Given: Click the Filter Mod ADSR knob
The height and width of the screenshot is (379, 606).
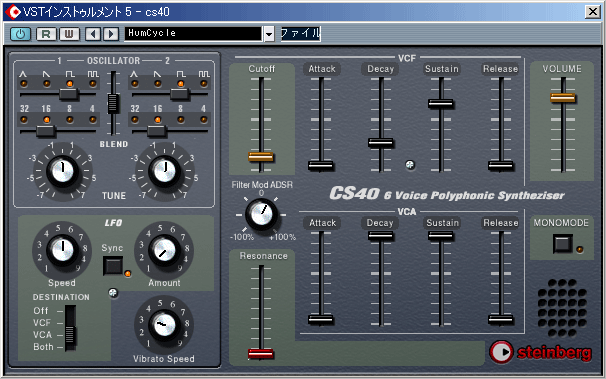Looking at the screenshot, I should [x=262, y=214].
